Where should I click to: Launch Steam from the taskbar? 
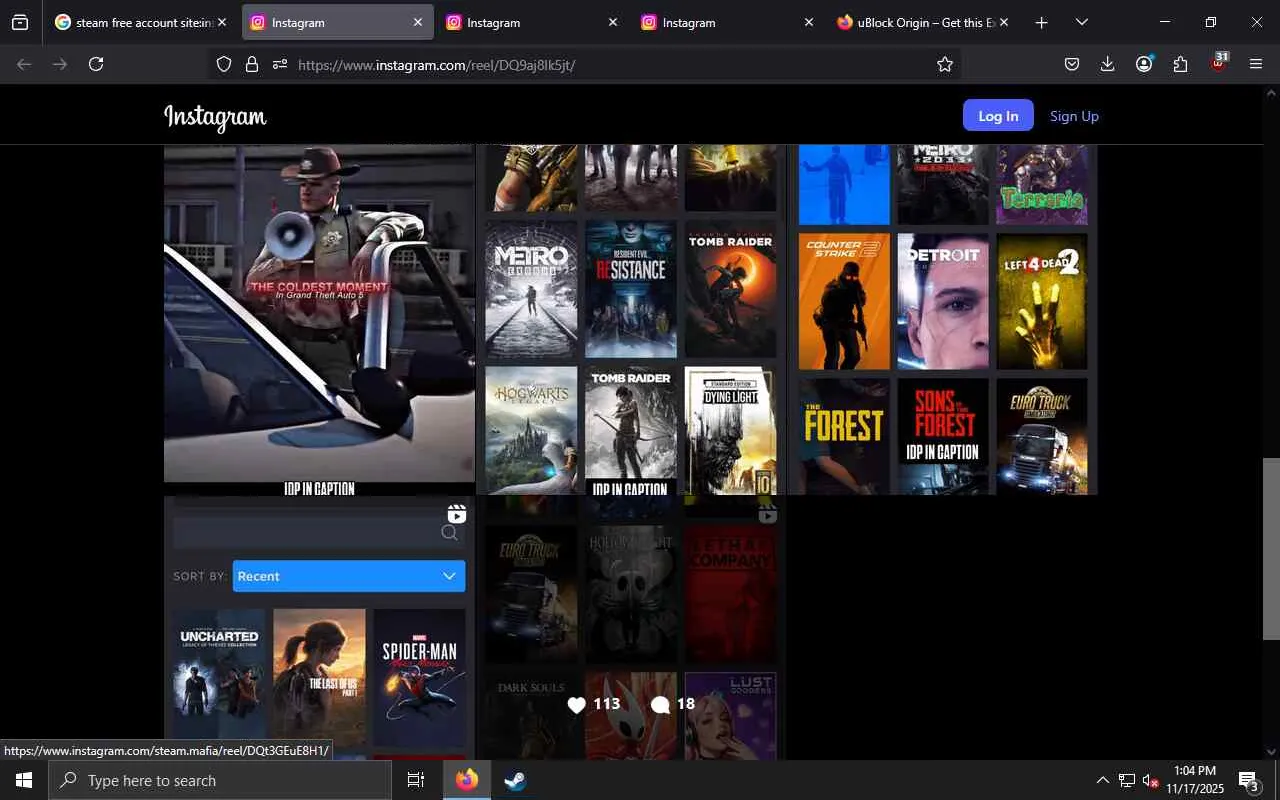[x=514, y=780]
